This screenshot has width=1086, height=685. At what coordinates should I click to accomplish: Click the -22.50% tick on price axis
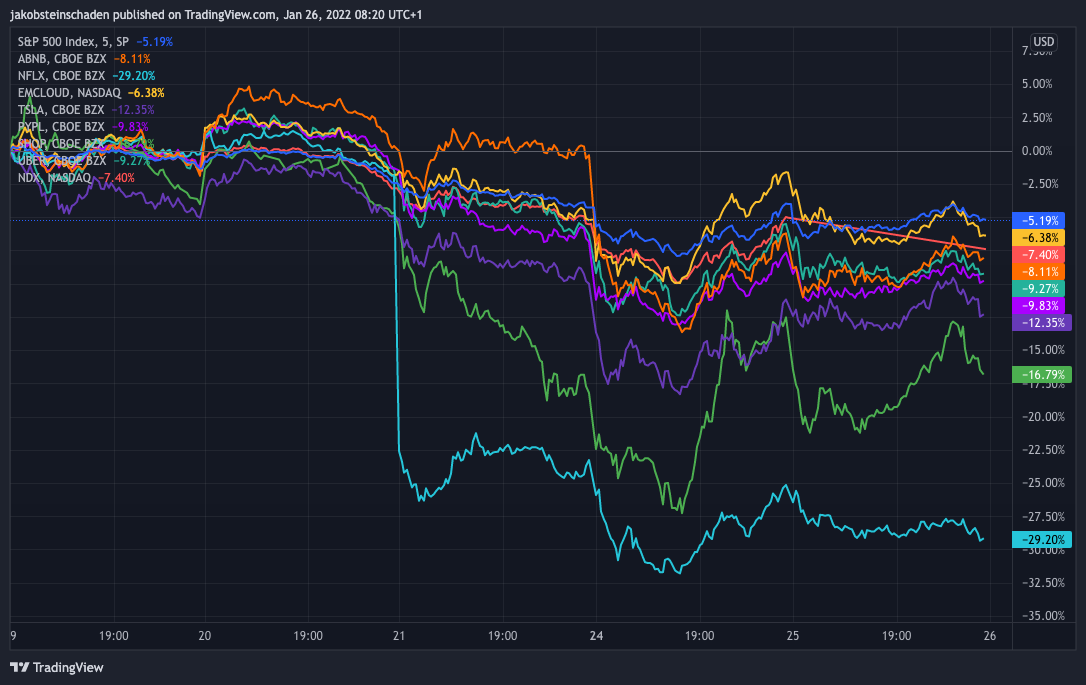(x=1043, y=450)
